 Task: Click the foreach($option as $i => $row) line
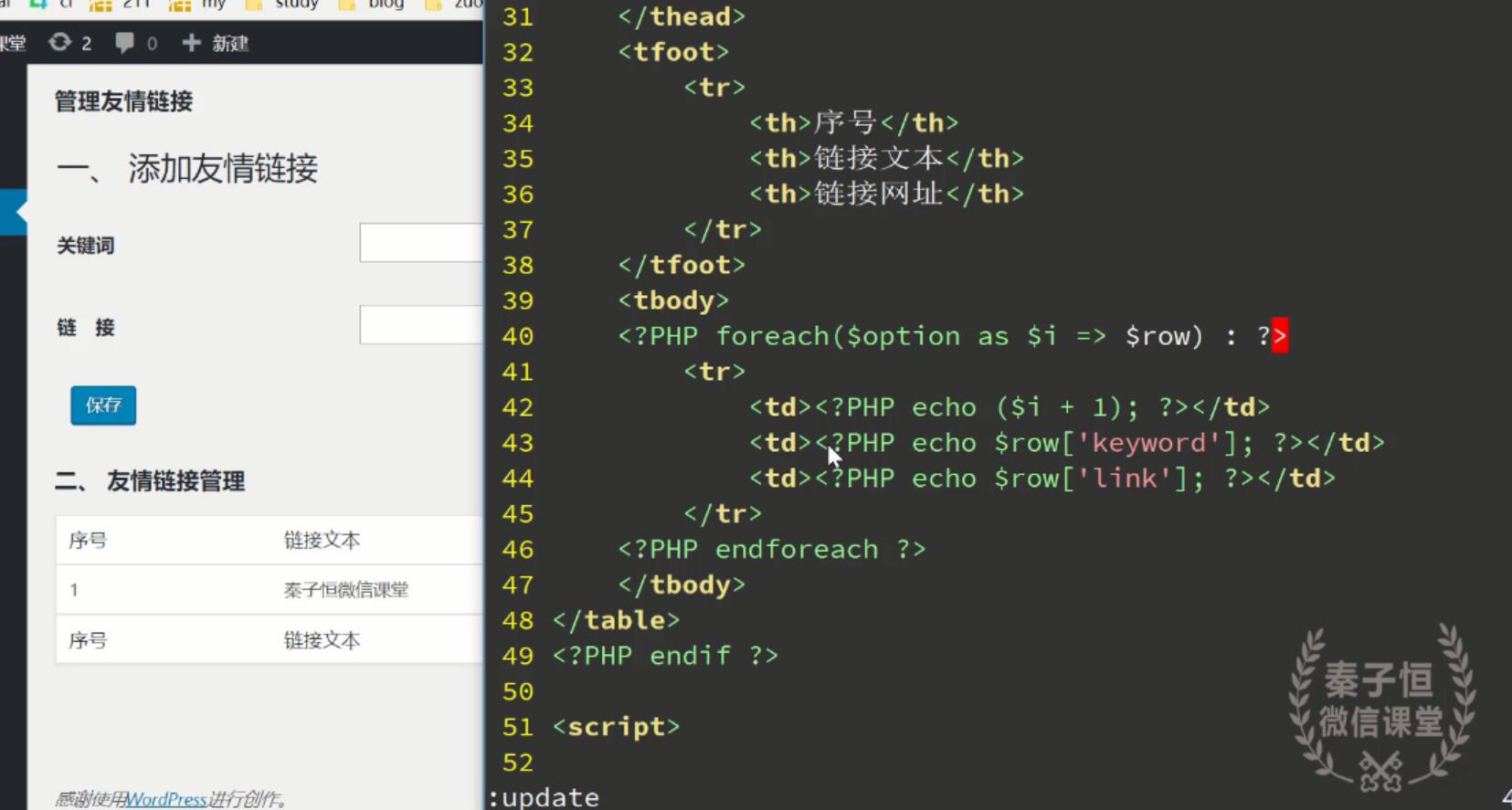pyautogui.click(x=952, y=336)
